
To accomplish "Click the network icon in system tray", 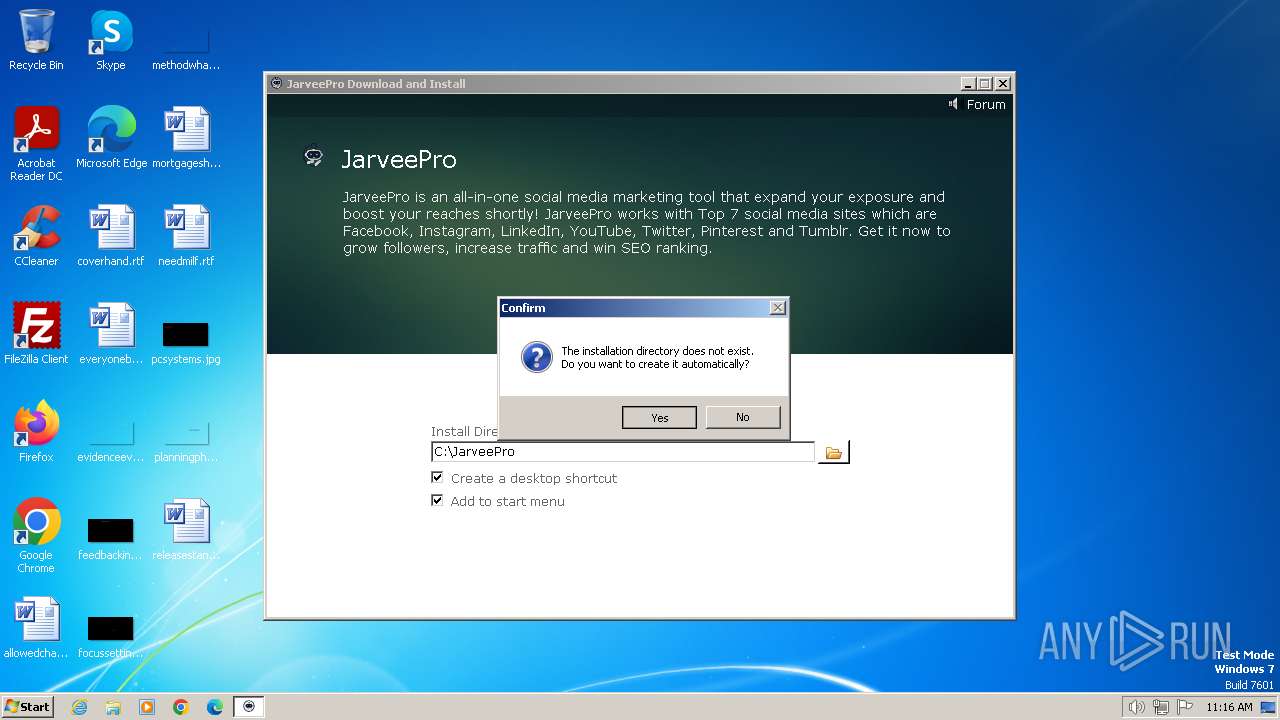I will pos(1161,707).
